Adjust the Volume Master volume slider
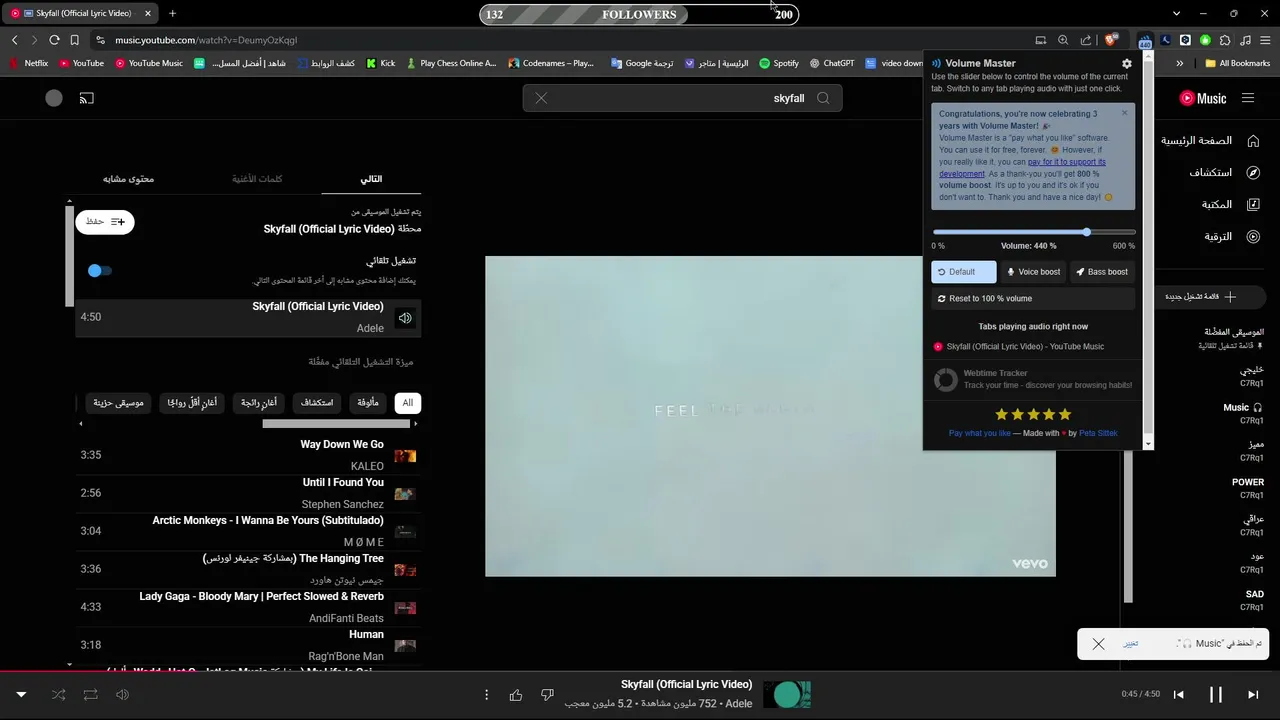 point(1034,232)
